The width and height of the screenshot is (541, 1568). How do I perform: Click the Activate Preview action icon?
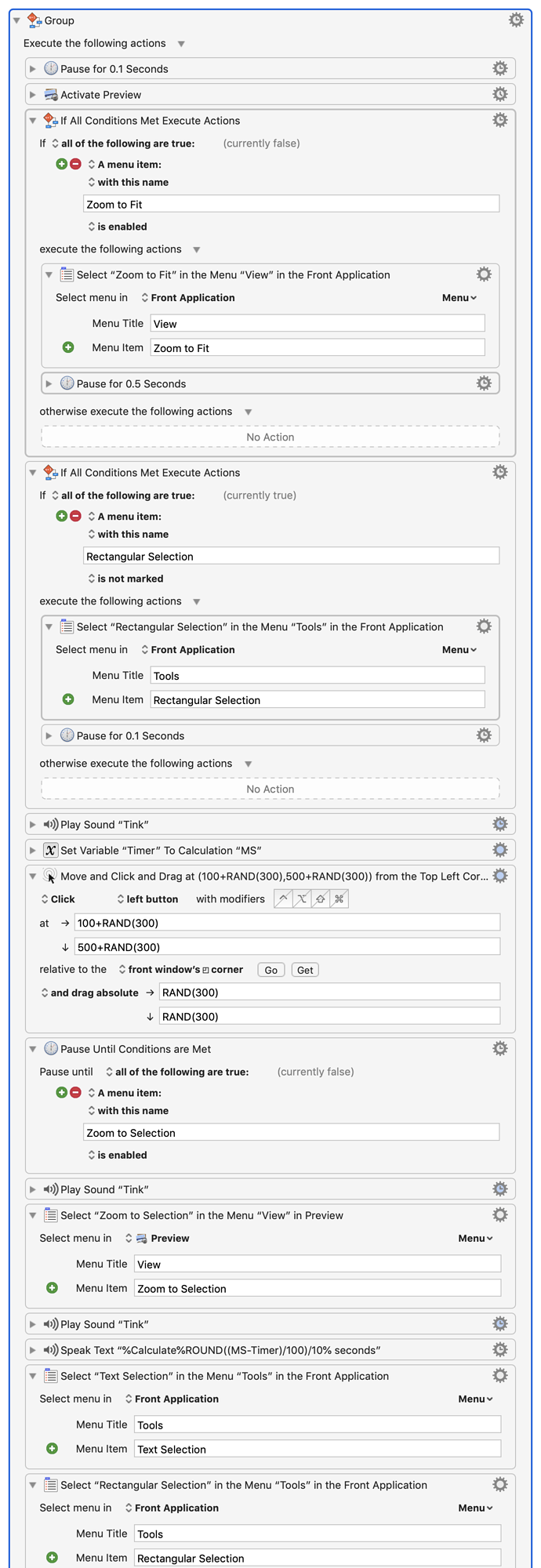pos(51,94)
